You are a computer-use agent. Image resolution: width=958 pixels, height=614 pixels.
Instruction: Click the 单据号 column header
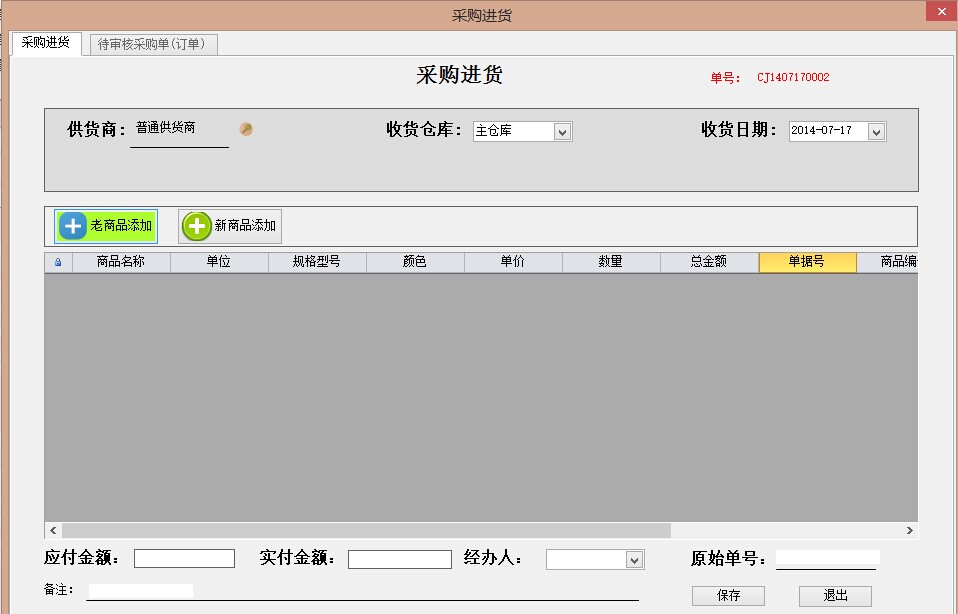point(807,262)
